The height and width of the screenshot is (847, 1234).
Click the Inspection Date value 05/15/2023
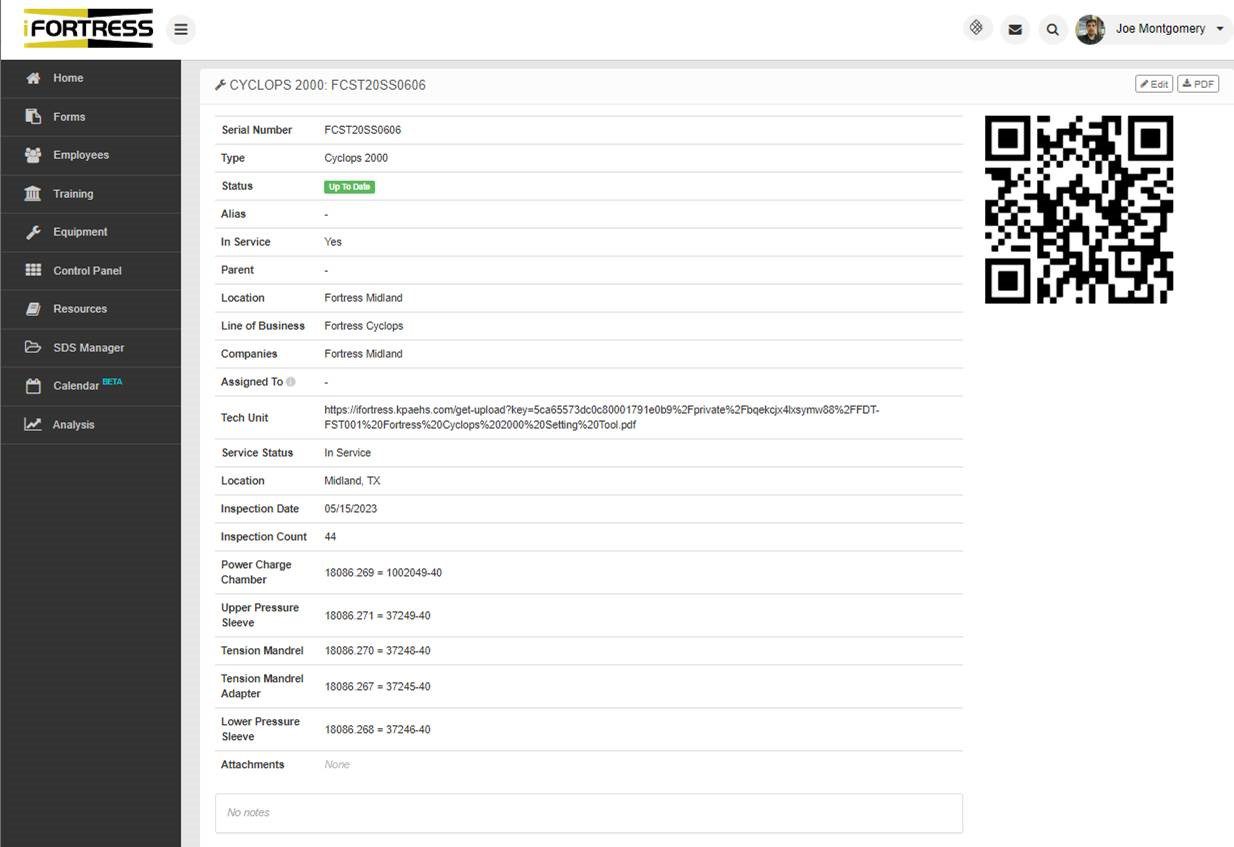[350, 509]
